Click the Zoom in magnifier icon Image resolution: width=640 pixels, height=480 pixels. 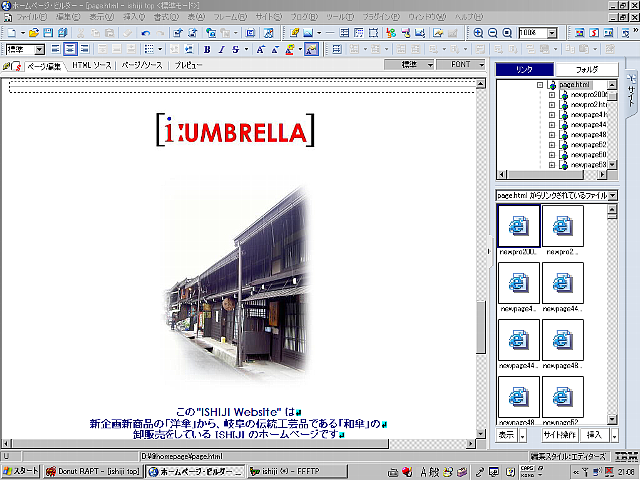tap(478, 33)
